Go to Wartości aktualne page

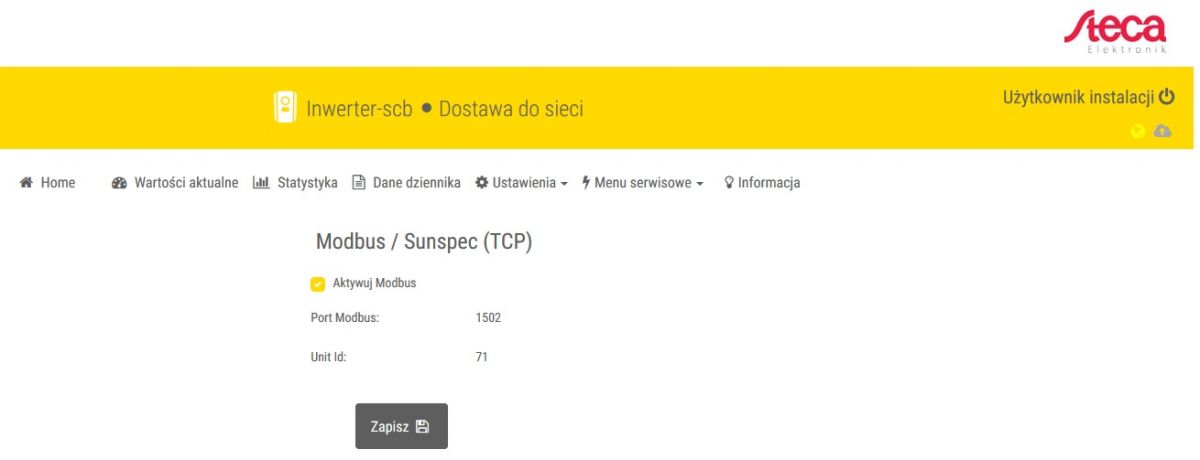tap(175, 183)
